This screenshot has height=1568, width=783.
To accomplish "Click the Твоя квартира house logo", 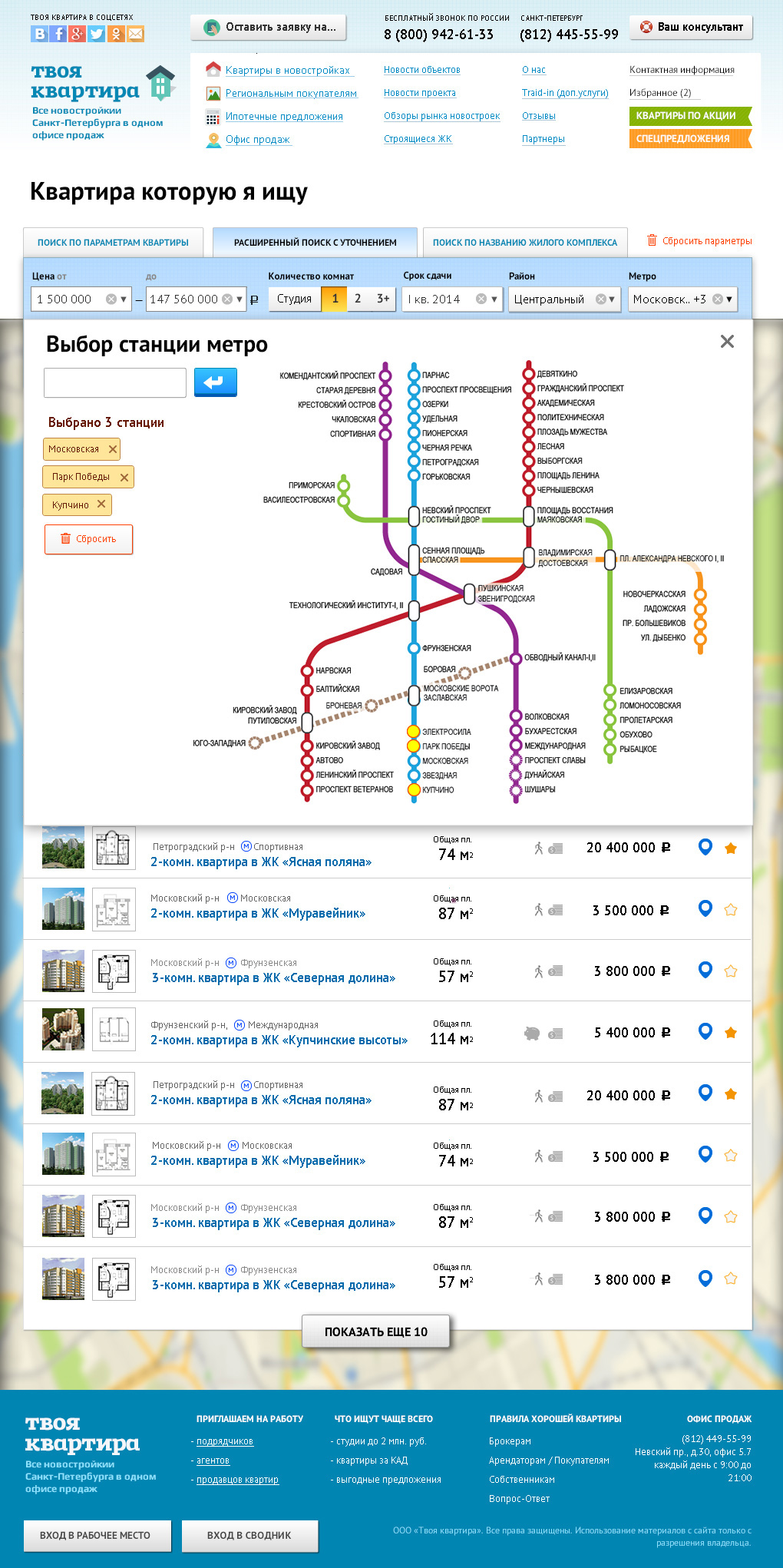I will (x=160, y=83).
